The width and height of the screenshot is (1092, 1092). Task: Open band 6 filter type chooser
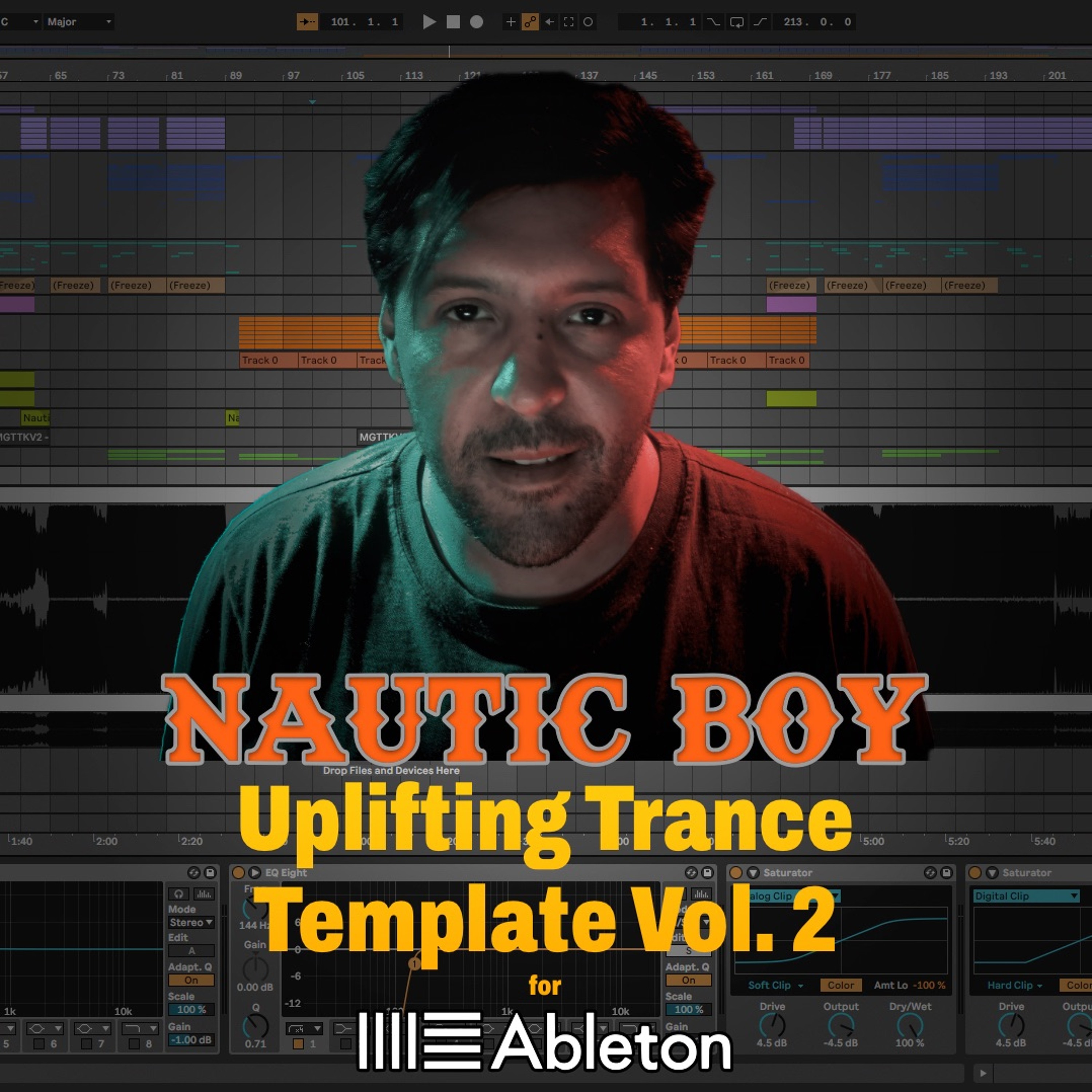click(46, 1028)
